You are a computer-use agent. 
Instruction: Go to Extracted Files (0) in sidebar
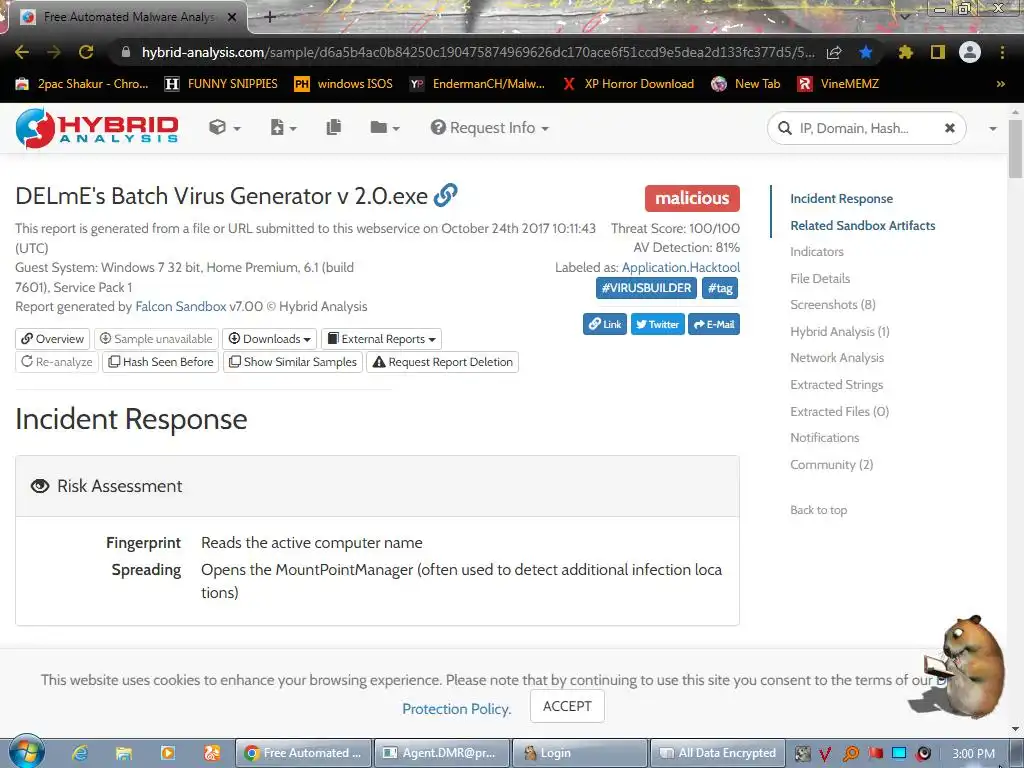(839, 411)
